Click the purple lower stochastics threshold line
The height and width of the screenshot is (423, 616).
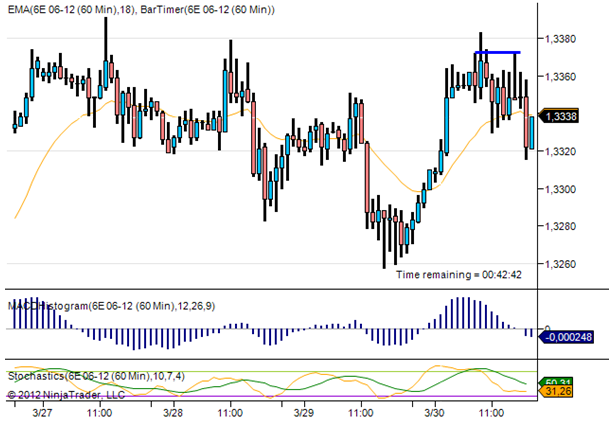tap(272, 396)
